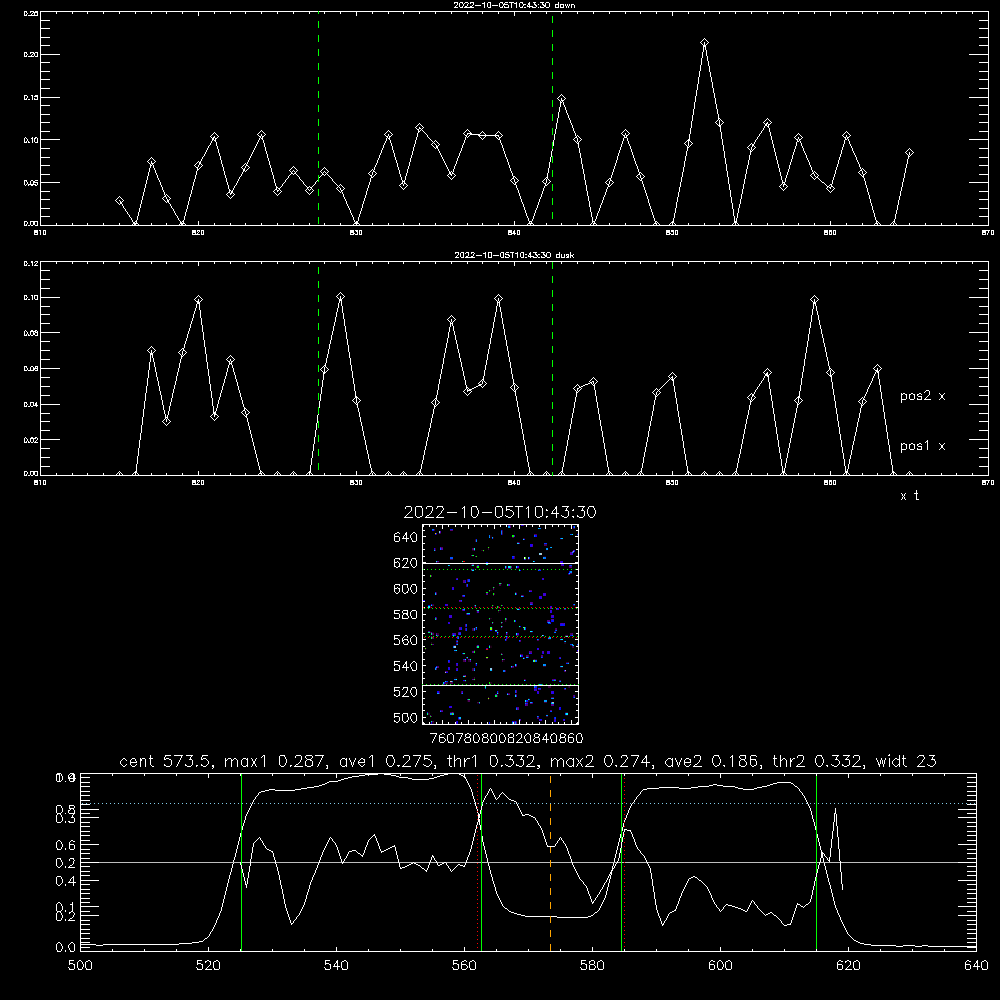The image size is (1000, 1000).
Task: Click y-axis label 500 beside detector image
Action: pos(406,717)
